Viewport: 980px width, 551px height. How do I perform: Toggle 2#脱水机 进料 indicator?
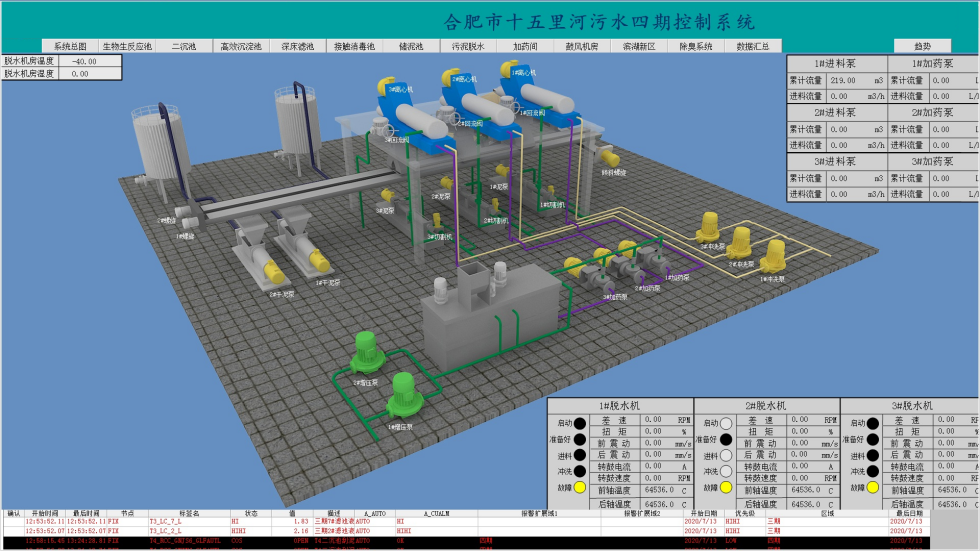(x=726, y=455)
